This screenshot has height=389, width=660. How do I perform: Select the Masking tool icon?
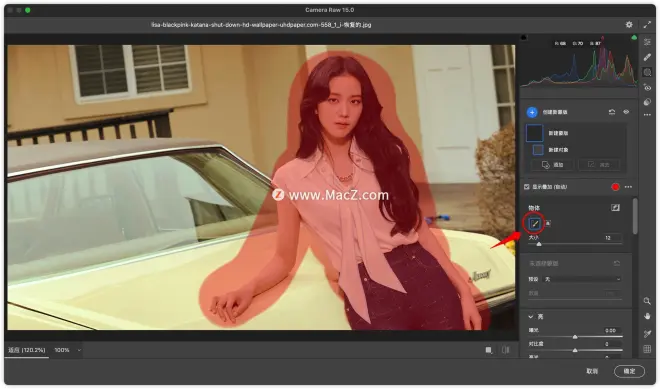click(647, 72)
